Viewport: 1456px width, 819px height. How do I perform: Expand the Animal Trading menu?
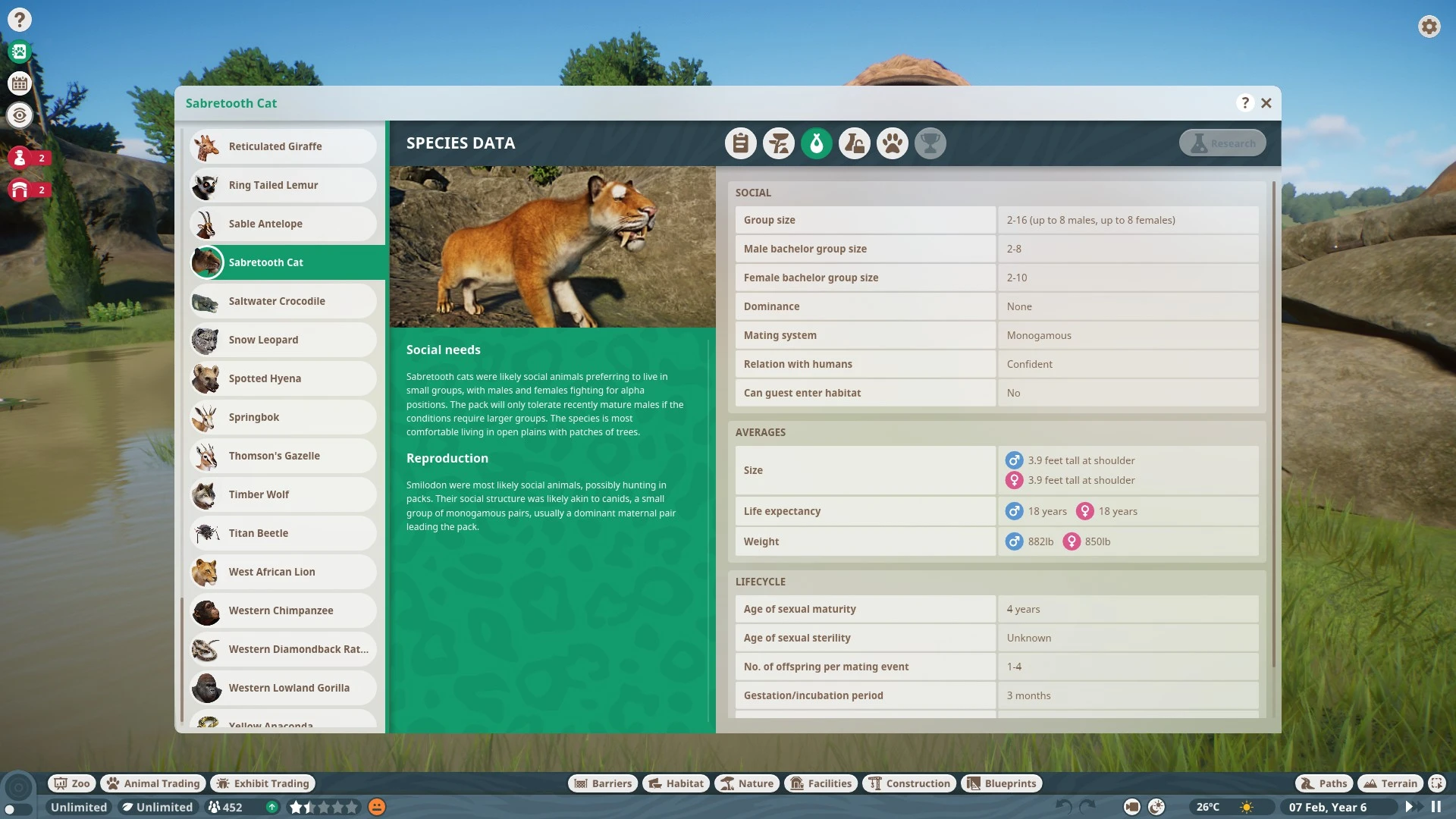point(153,783)
